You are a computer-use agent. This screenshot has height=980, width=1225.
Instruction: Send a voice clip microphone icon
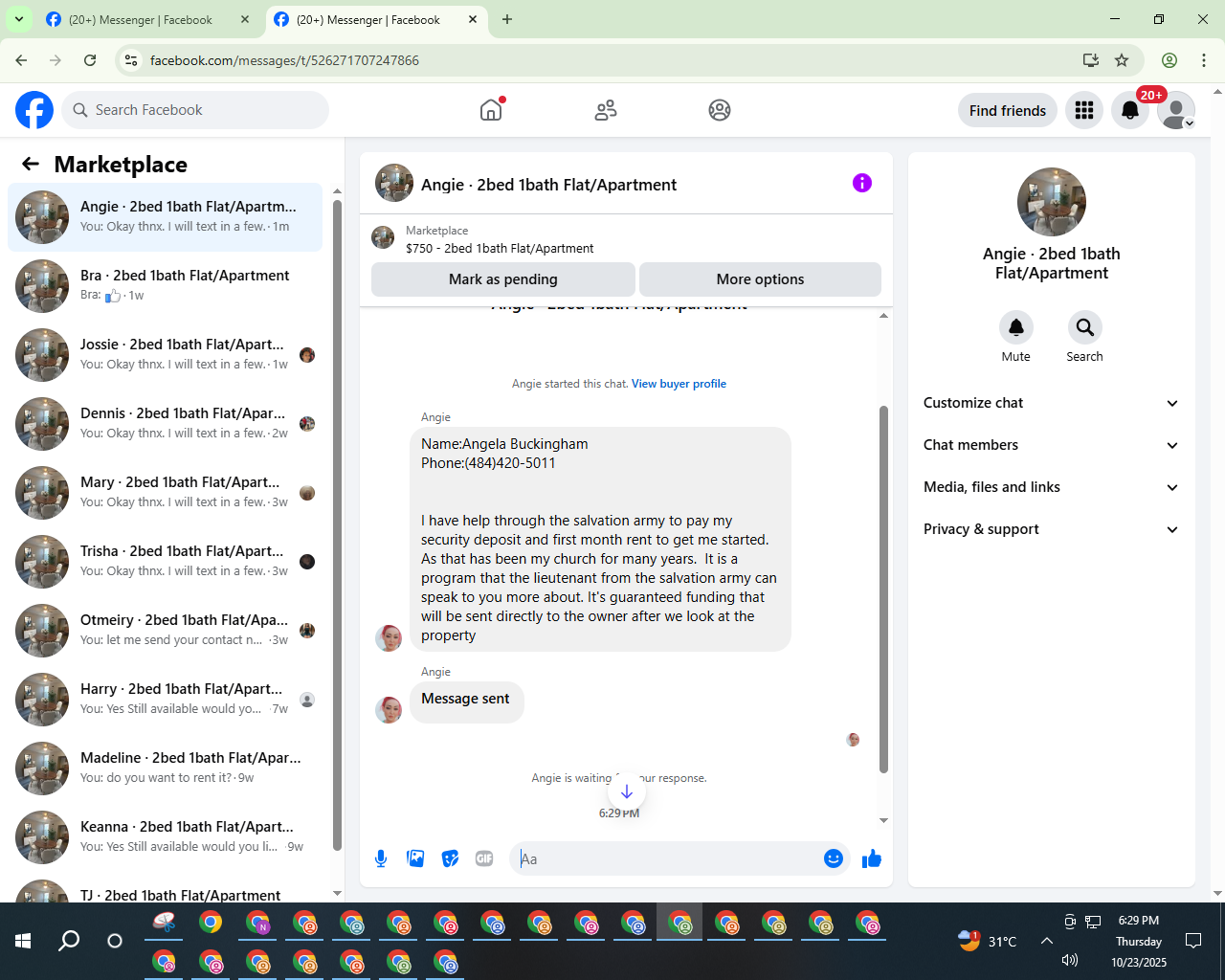coord(381,858)
